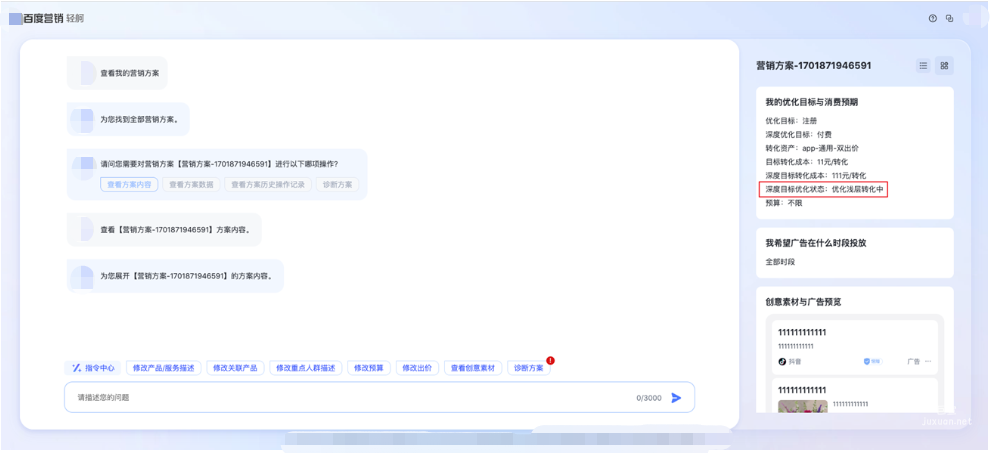Open the 指令中心 command center
990x453 pixels.
pyautogui.click(x=93, y=368)
